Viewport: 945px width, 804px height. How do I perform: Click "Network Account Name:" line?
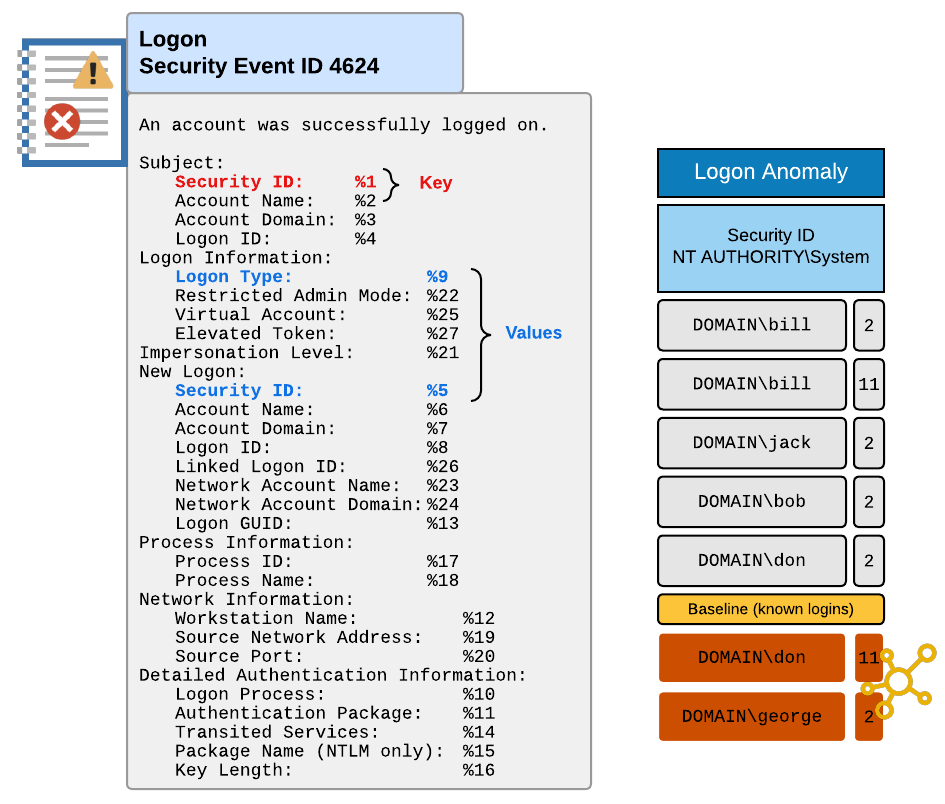click(317, 485)
